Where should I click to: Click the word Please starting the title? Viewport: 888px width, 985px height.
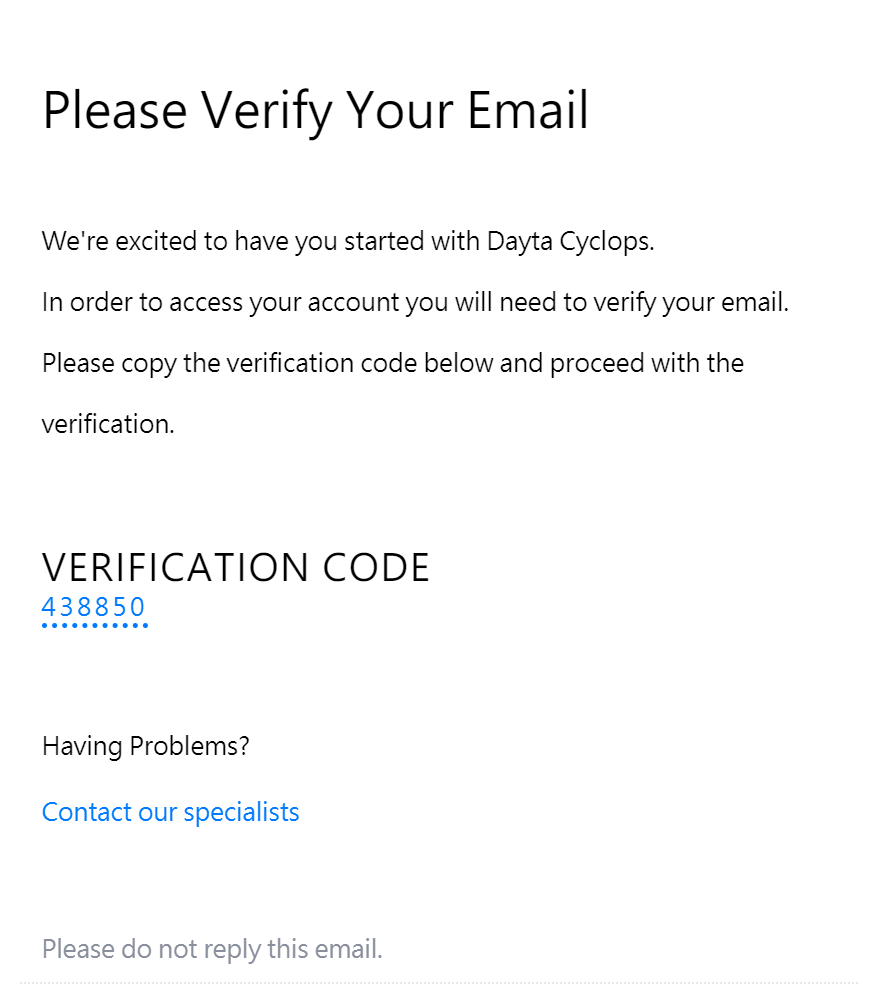click(x=114, y=111)
